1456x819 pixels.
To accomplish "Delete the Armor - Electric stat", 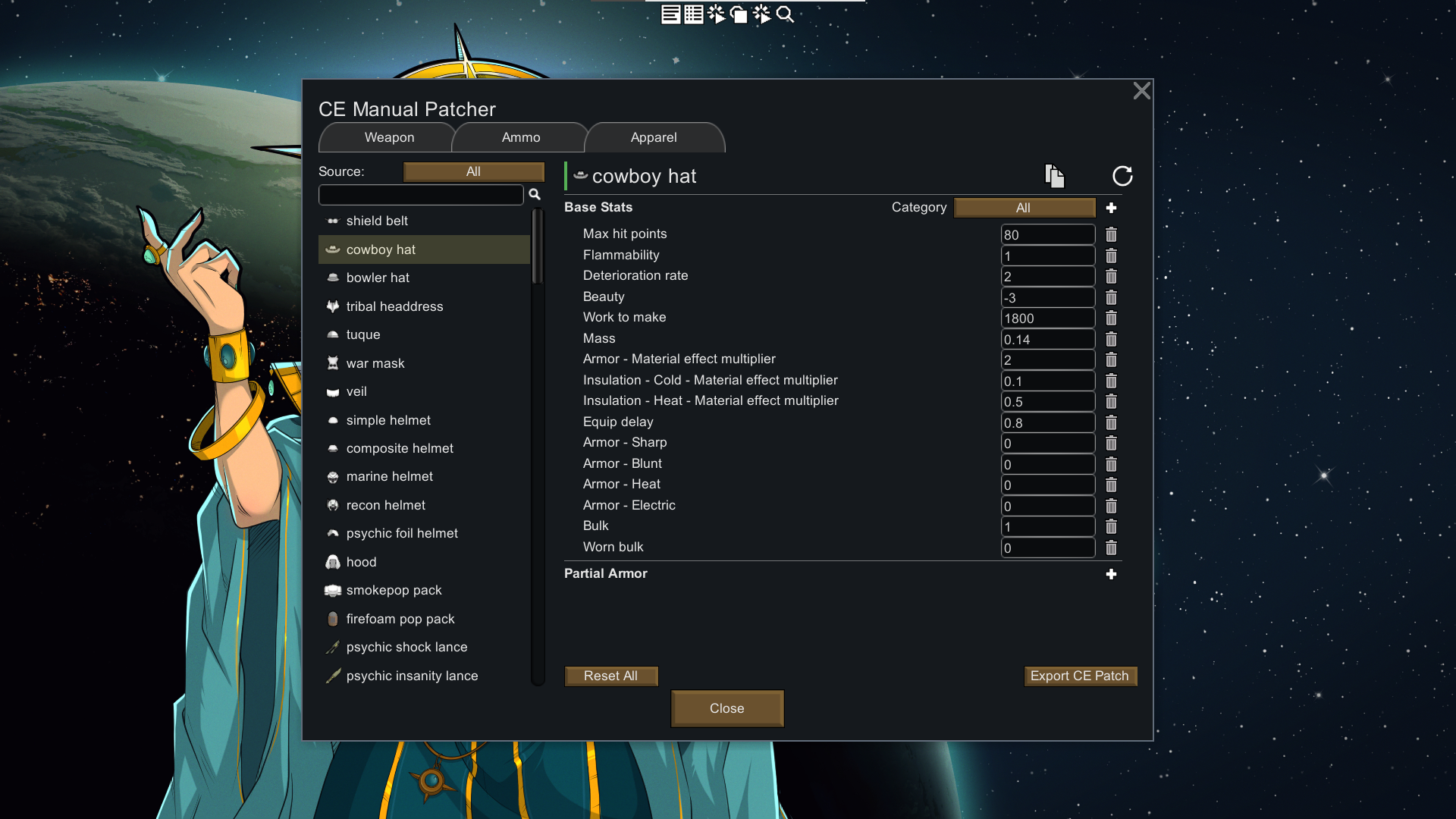I will click(x=1111, y=506).
